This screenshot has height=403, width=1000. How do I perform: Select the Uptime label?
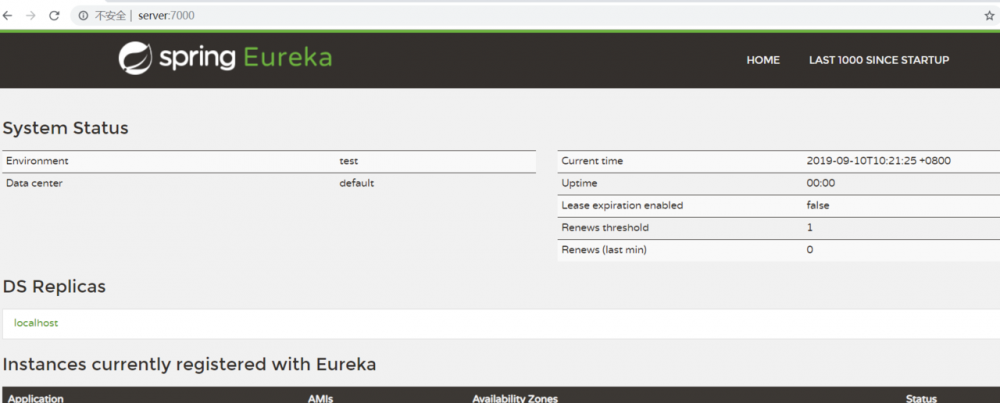pos(579,184)
